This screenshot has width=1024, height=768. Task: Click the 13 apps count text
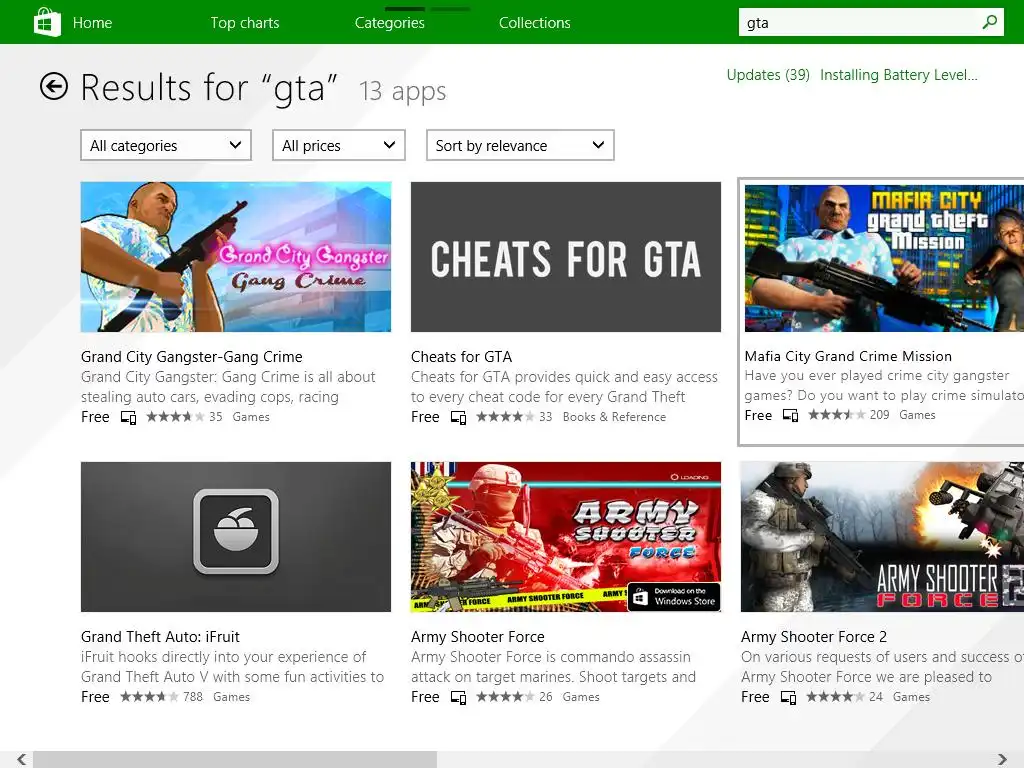402,91
